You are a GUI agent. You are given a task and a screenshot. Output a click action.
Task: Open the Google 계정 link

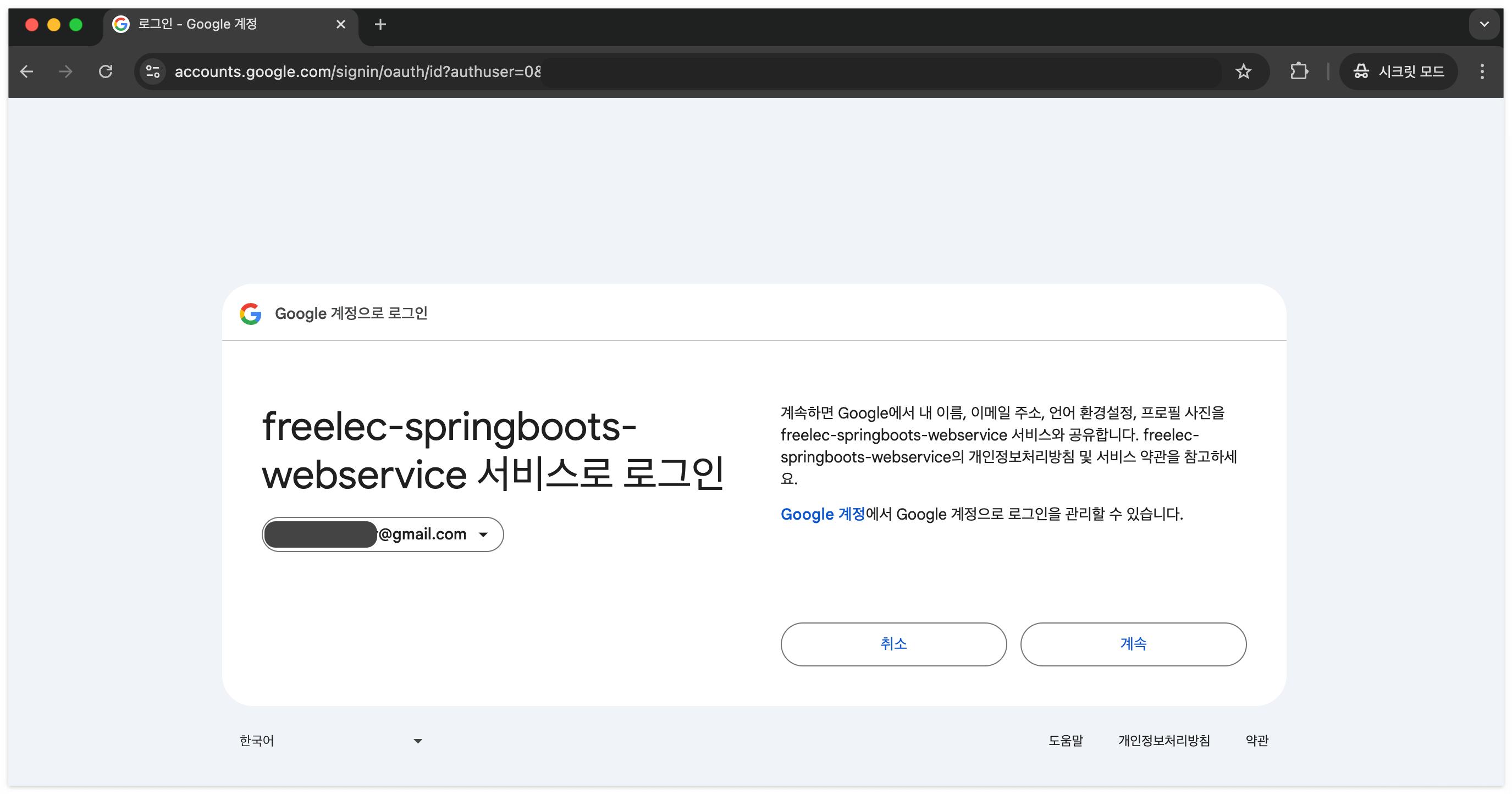[x=823, y=514]
